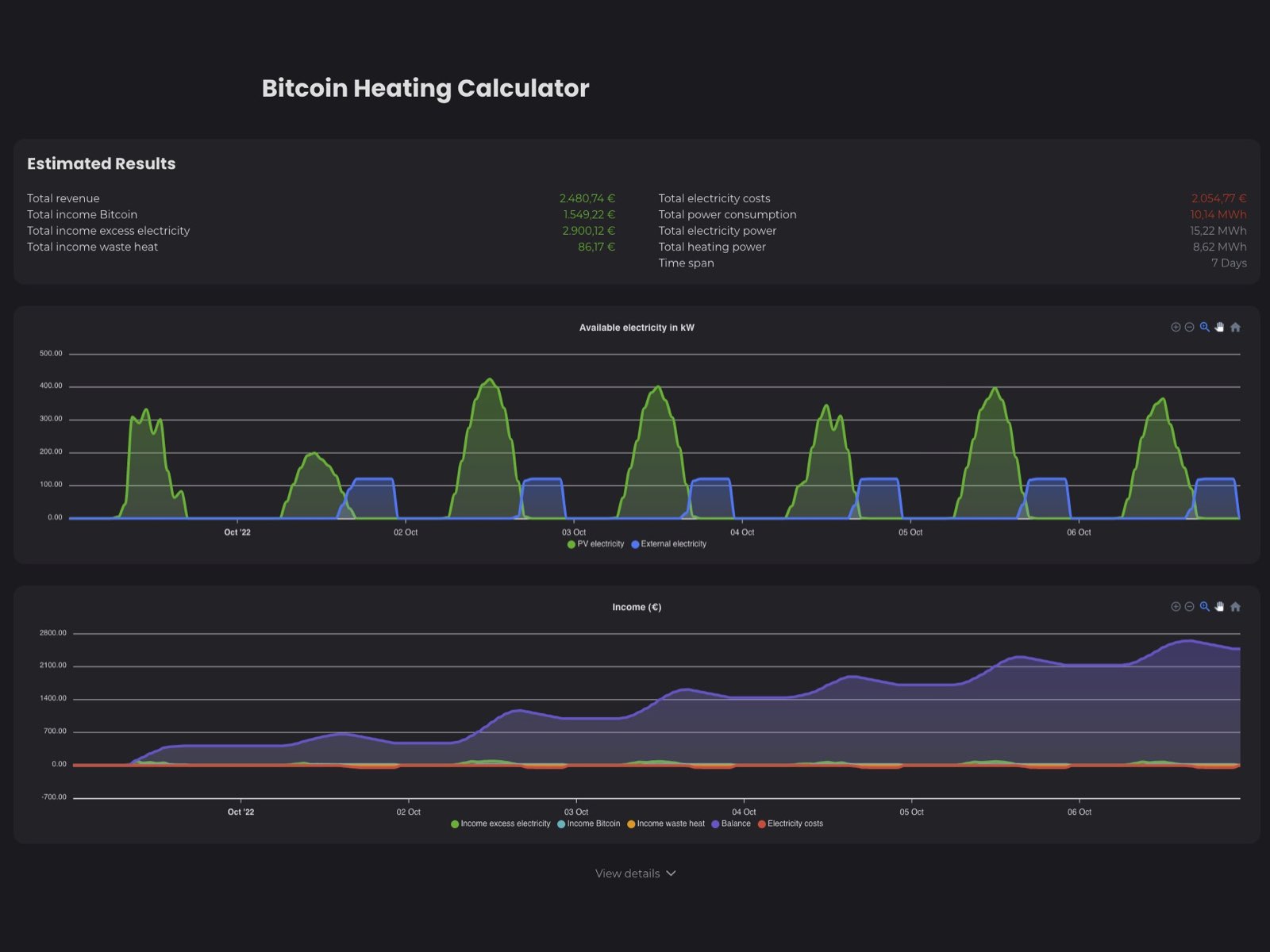Toggle the Income waste heat legend entry
This screenshot has height=952, width=1270.
[x=666, y=823]
